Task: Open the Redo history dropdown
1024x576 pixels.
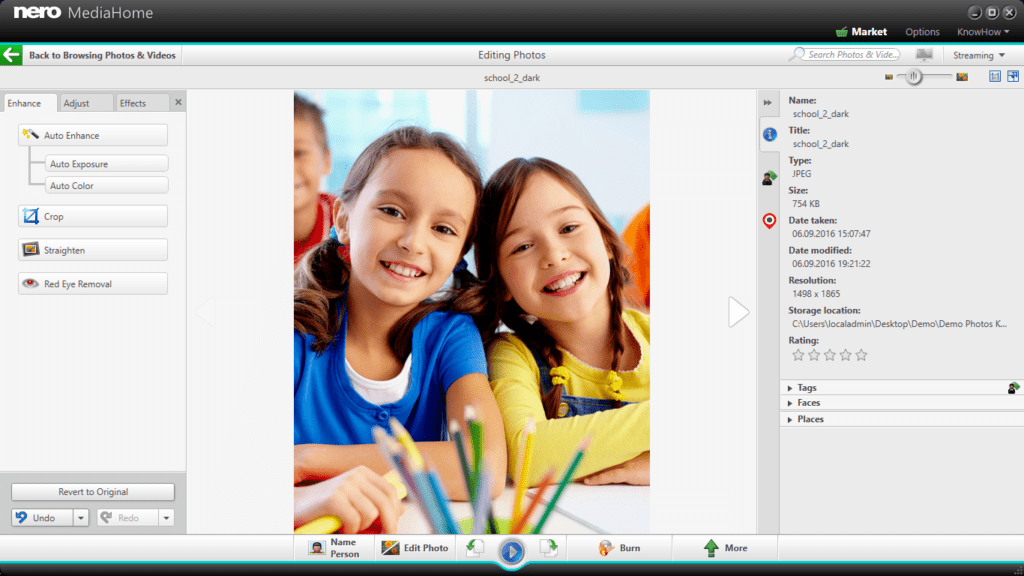Action: (167, 518)
